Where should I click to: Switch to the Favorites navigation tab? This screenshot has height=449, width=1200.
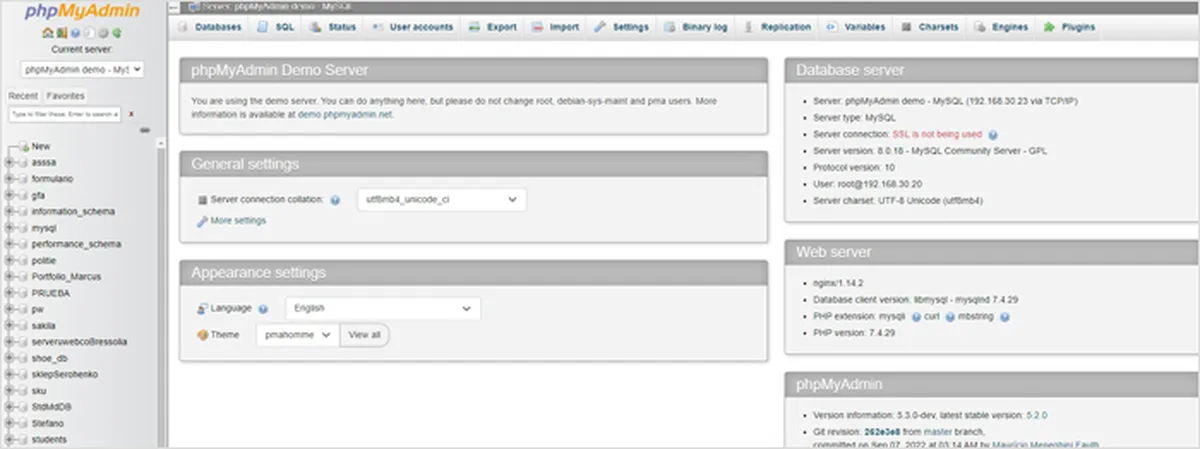pos(65,96)
